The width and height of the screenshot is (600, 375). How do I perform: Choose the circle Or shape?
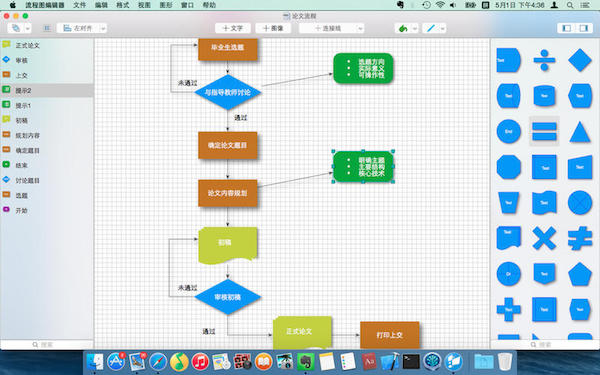pyautogui.click(x=509, y=274)
